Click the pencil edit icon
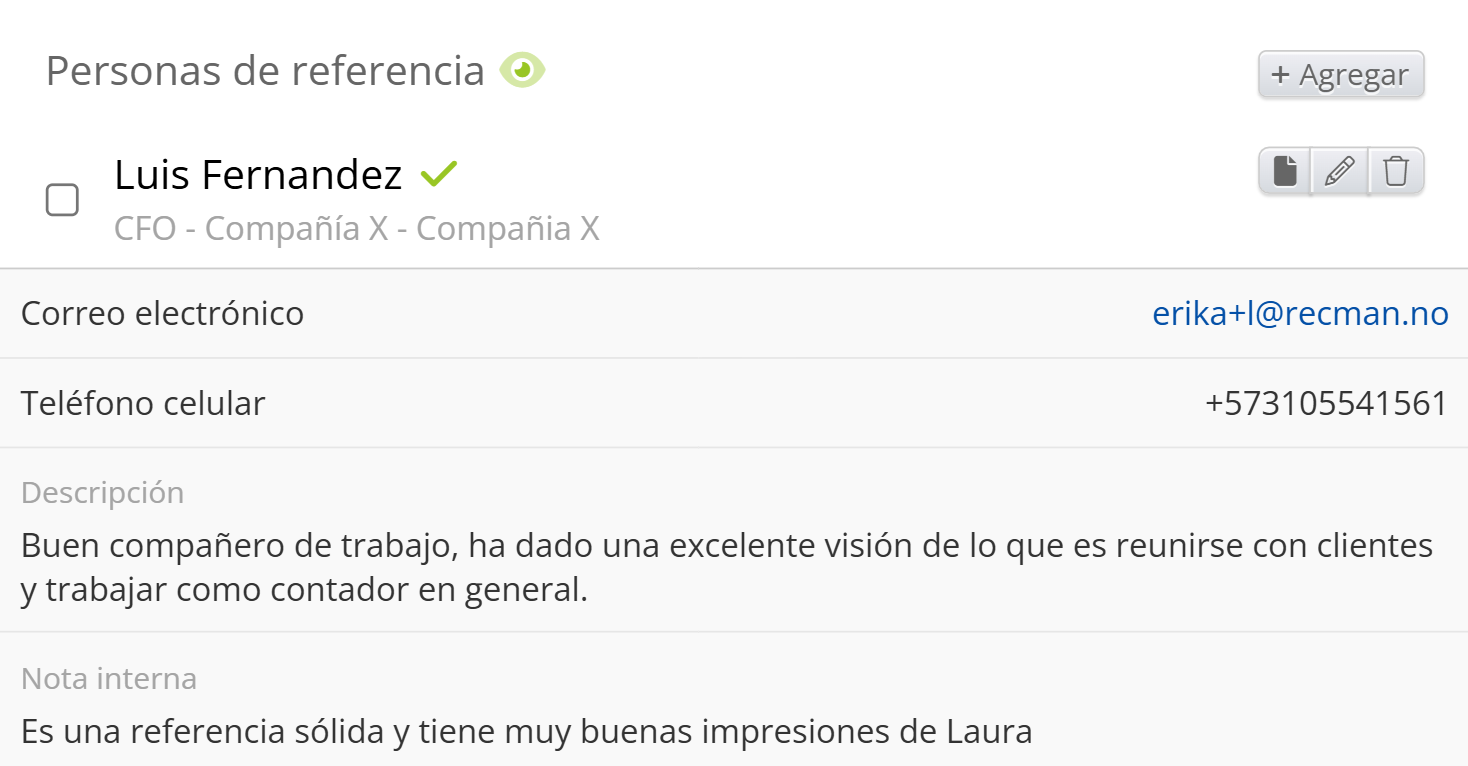1468x766 pixels. pyautogui.click(x=1340, y=172)
